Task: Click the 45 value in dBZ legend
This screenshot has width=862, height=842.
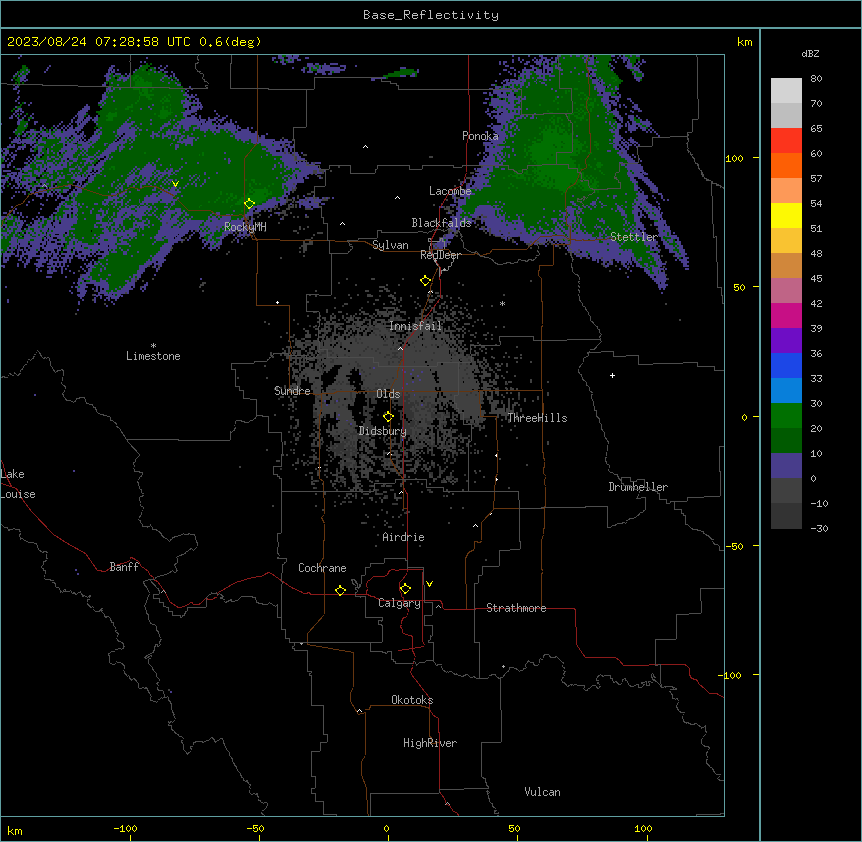Action: [x=816, y=279]
